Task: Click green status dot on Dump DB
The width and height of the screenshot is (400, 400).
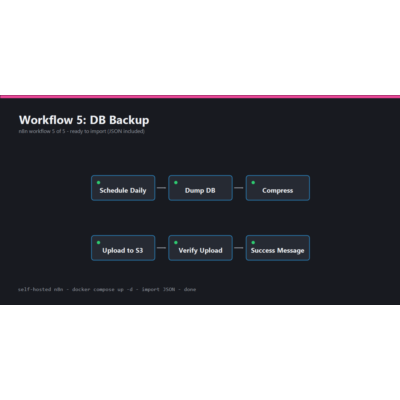Action: pyautogui.click(x=176, y=182)
